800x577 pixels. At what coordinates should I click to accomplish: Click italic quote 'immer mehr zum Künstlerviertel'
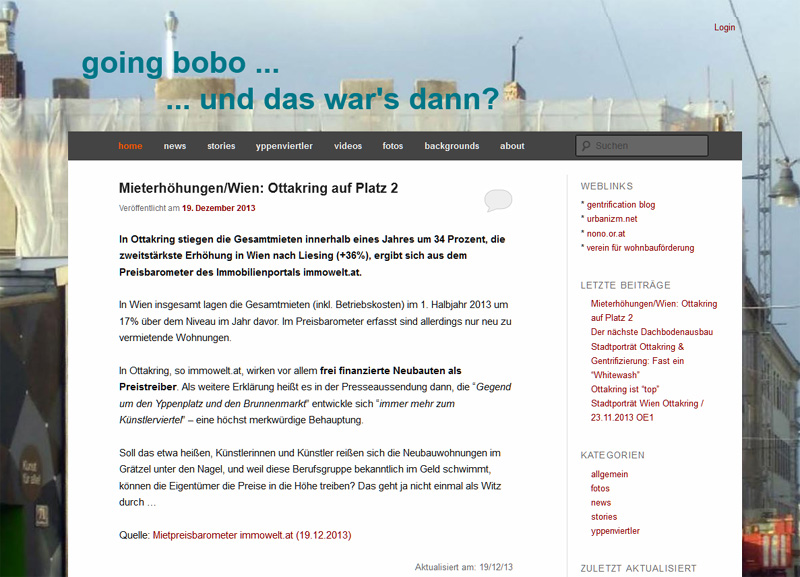click(287, 412)
